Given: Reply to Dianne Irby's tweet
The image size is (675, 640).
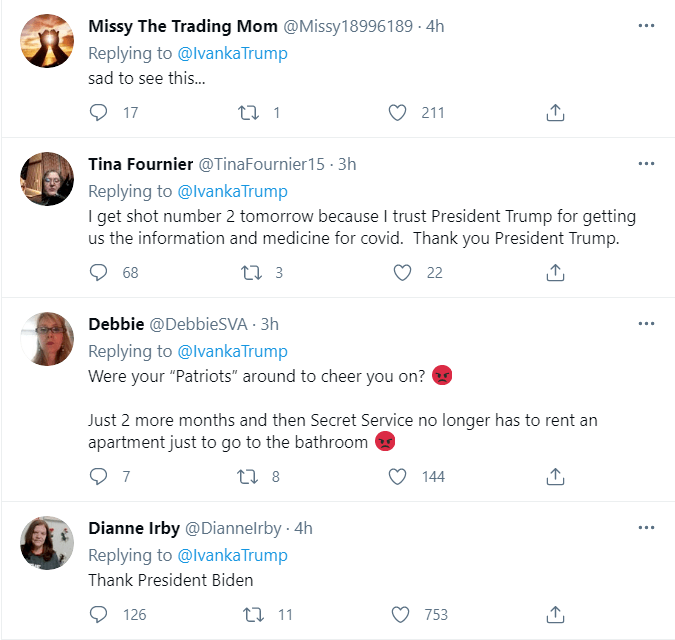Looking at the screenshot, I should [98, 614].
